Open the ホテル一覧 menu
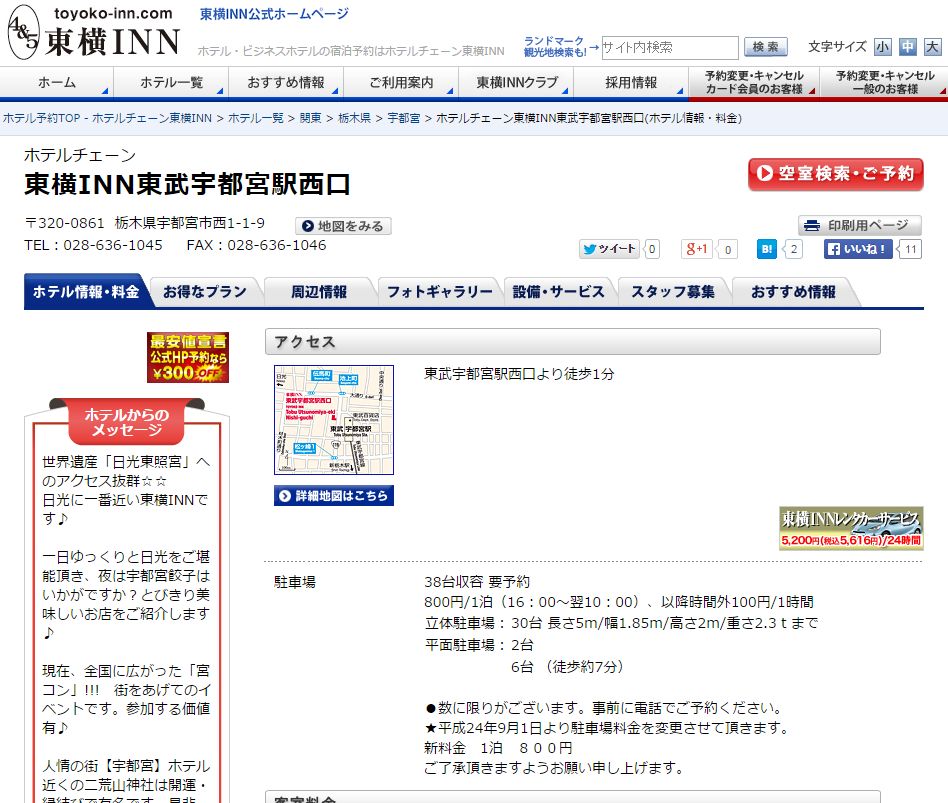 coord(172,82)
